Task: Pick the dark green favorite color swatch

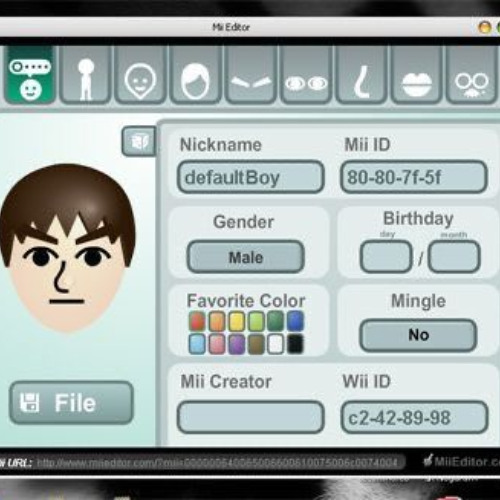Action: 276,321
